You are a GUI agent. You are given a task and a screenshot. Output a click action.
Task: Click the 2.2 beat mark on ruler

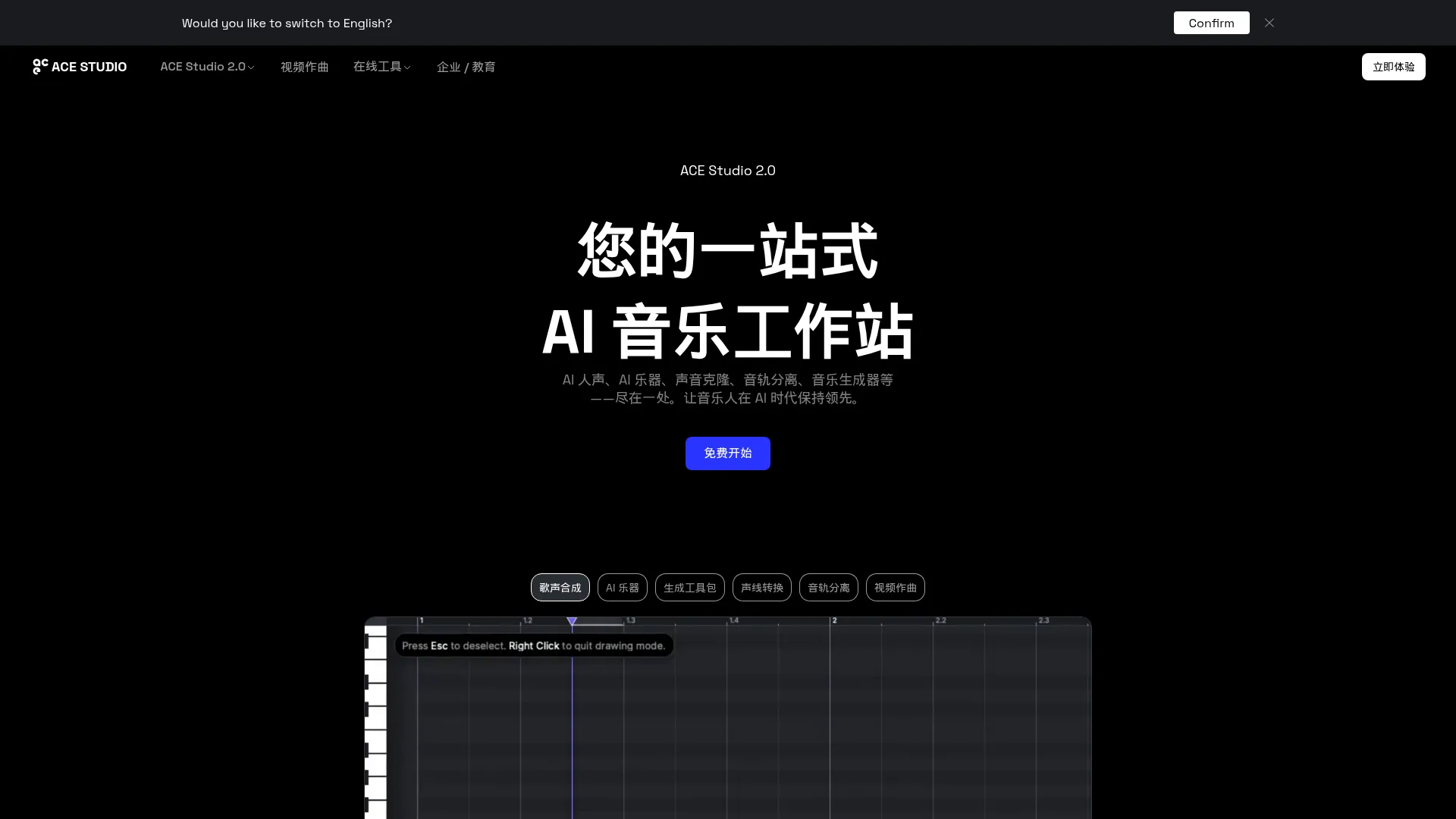[x=940, y=620]
